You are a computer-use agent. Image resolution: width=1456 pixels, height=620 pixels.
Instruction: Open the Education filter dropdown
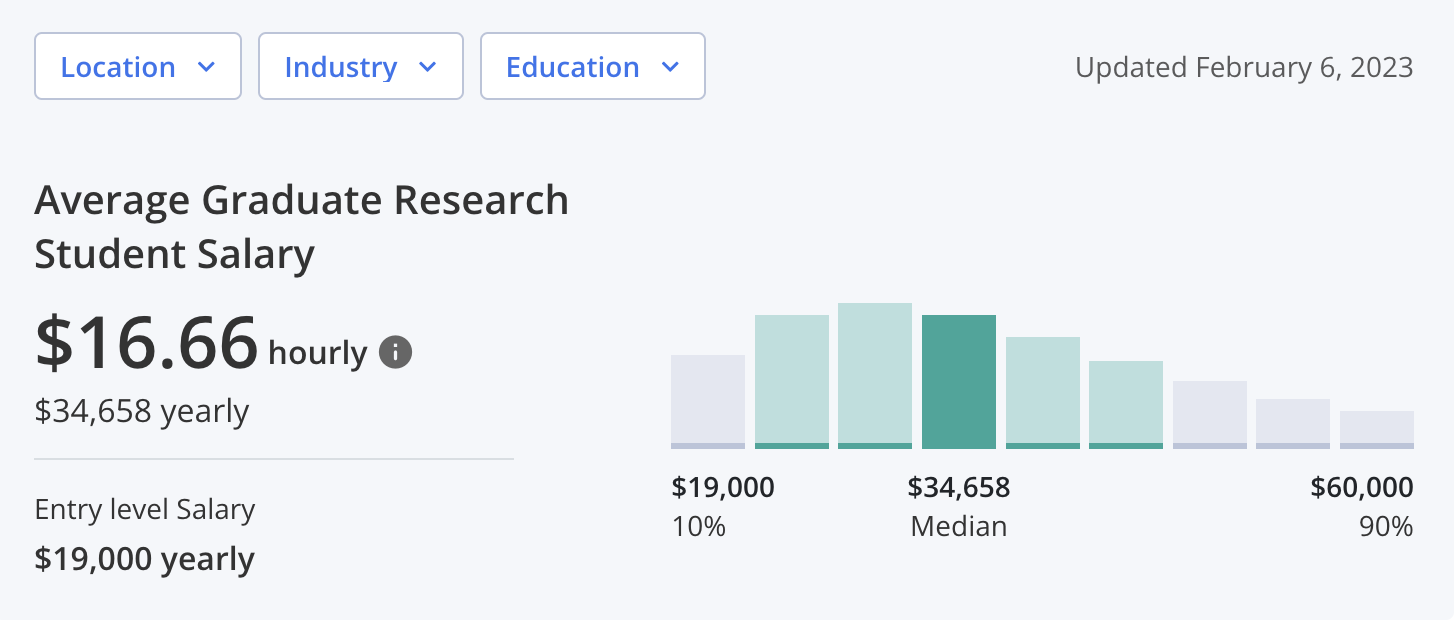(592, 67)
